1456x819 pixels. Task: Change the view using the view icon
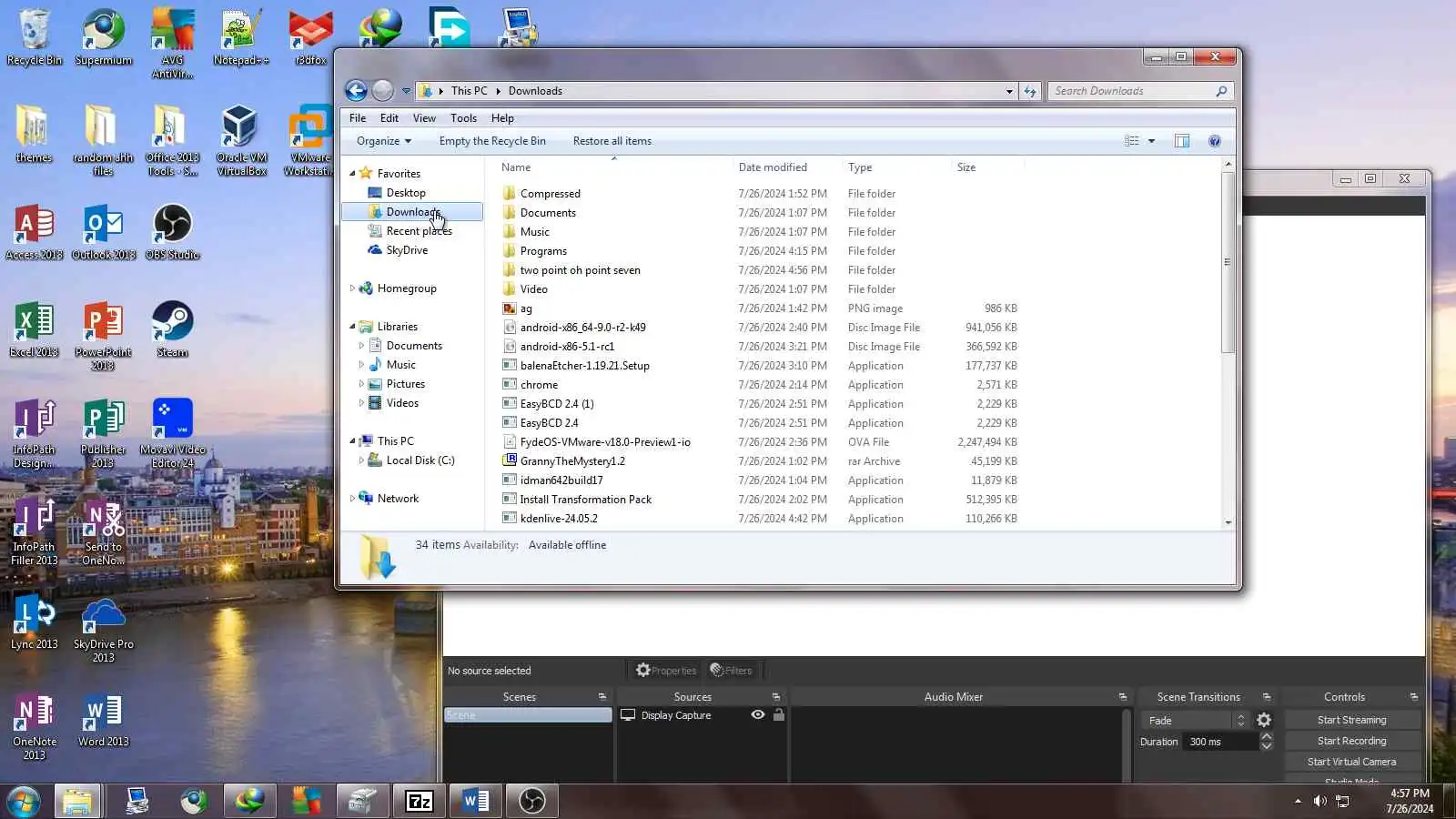[1132, 141]
